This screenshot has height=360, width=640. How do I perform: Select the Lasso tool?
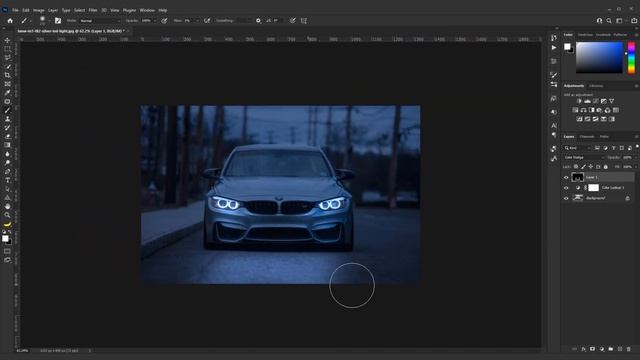pyautogui.click(x=7, y=58)
